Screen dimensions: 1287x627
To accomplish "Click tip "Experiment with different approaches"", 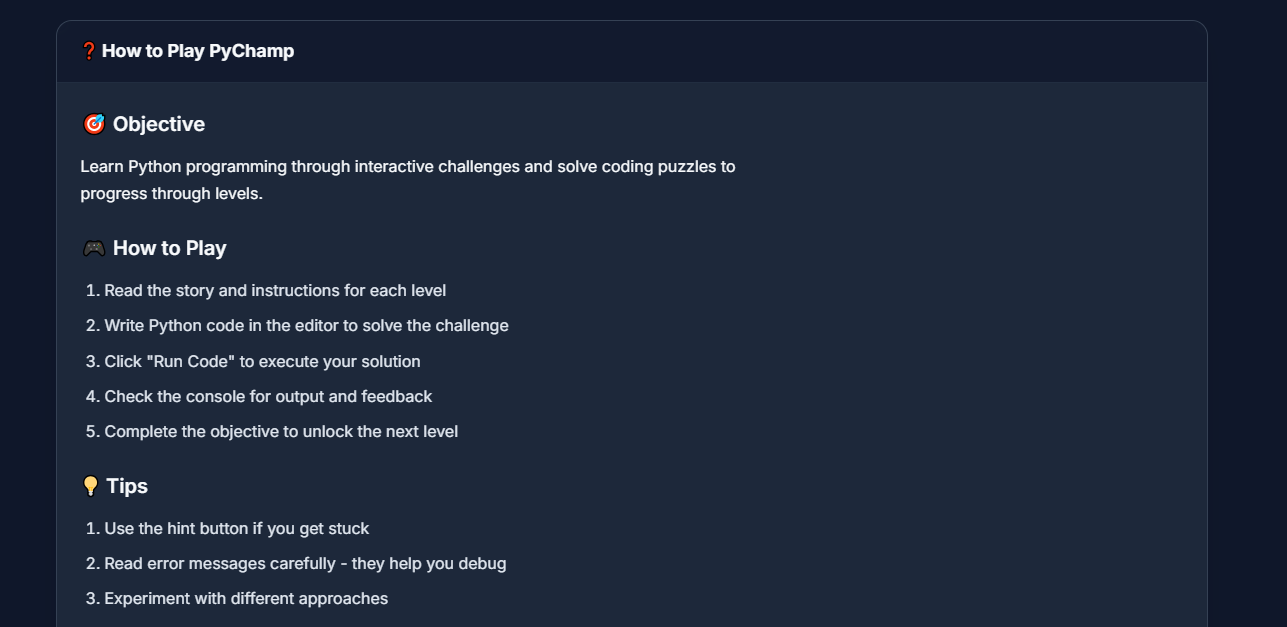I will pos(246,598).
